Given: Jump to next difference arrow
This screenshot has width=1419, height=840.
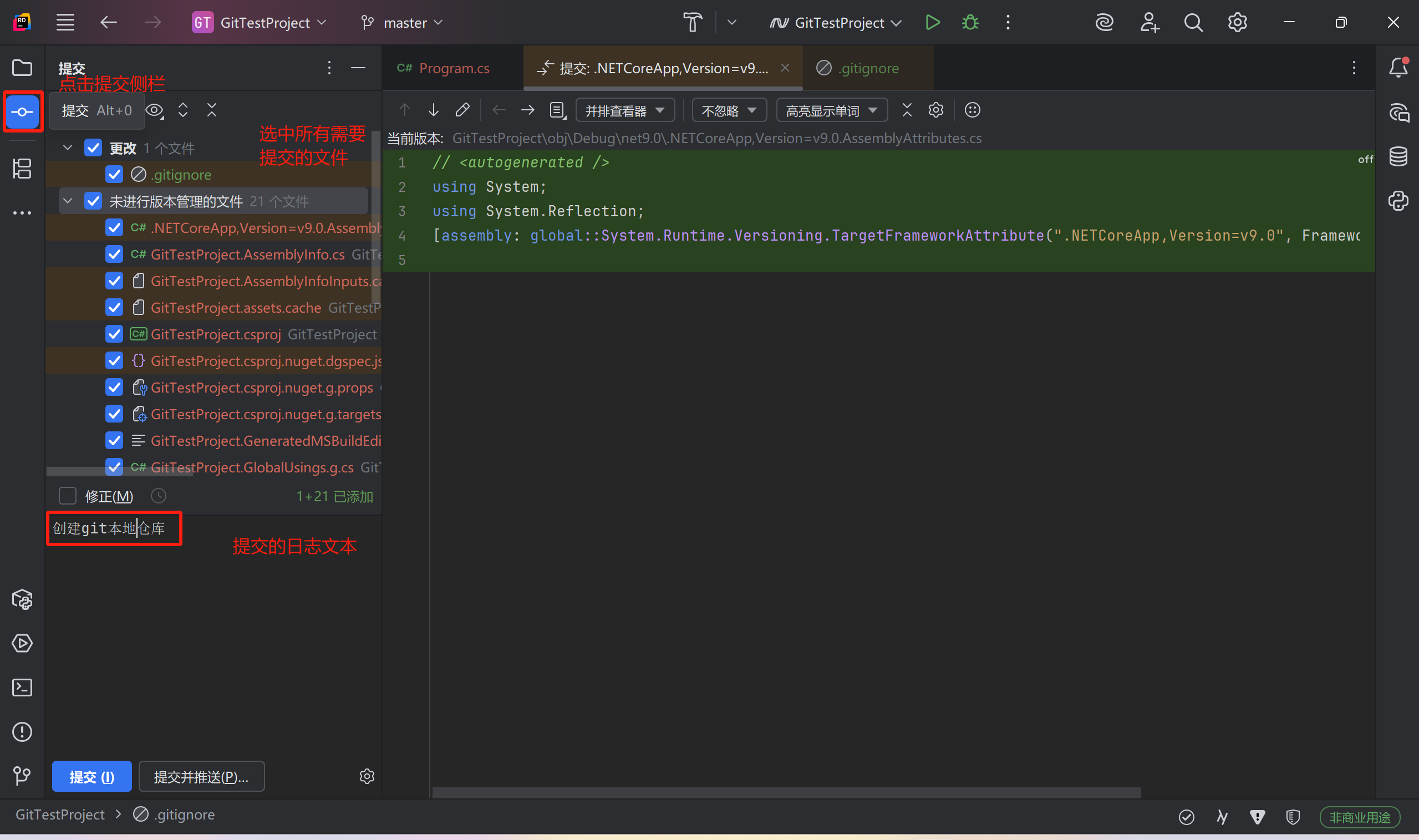Looking at the screenshot, I should coord(433,110).
